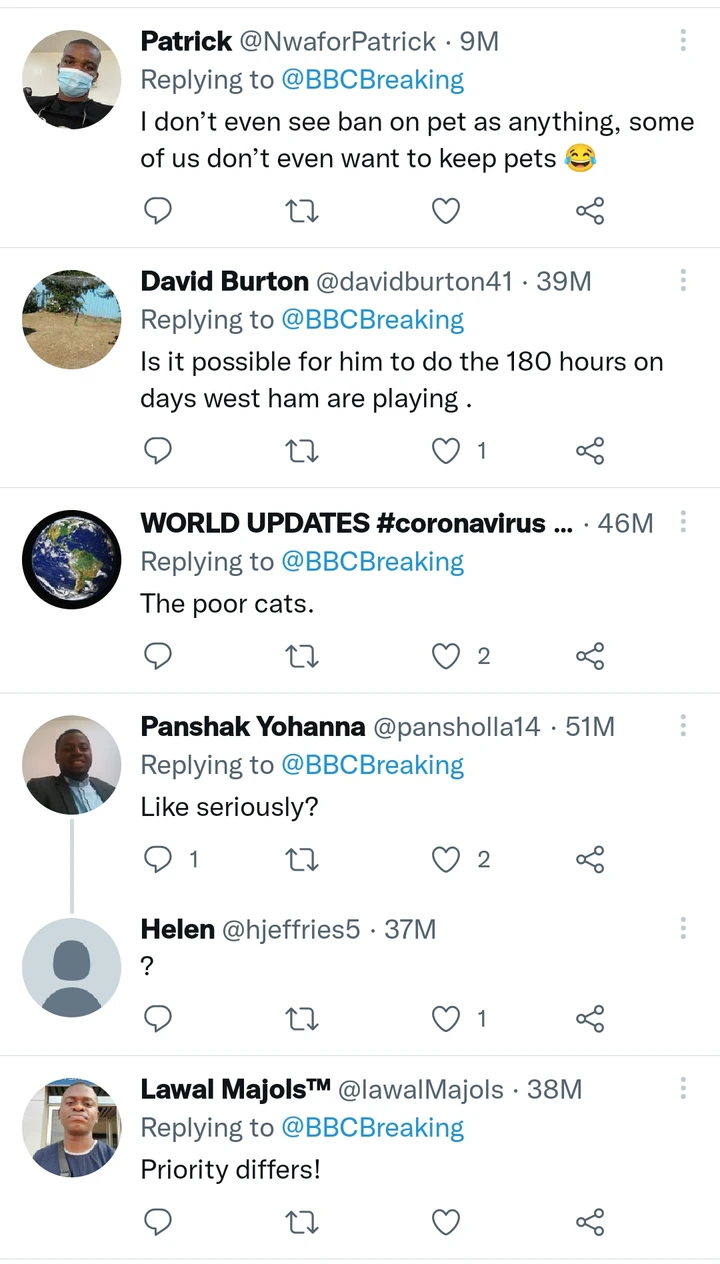Open more options for Helen's tweet
The height and width of the screenshot is (1264, 720).
coord(683,929)
